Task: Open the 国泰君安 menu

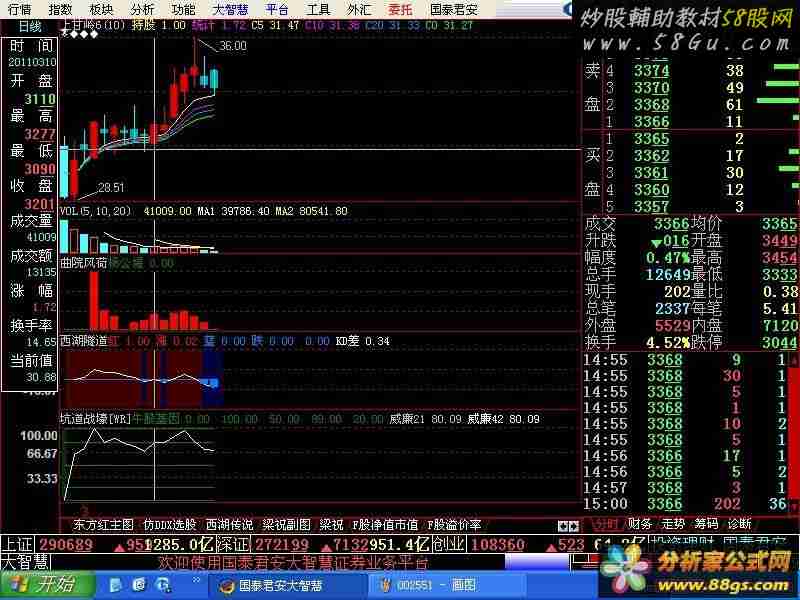Action: [454, 9]
